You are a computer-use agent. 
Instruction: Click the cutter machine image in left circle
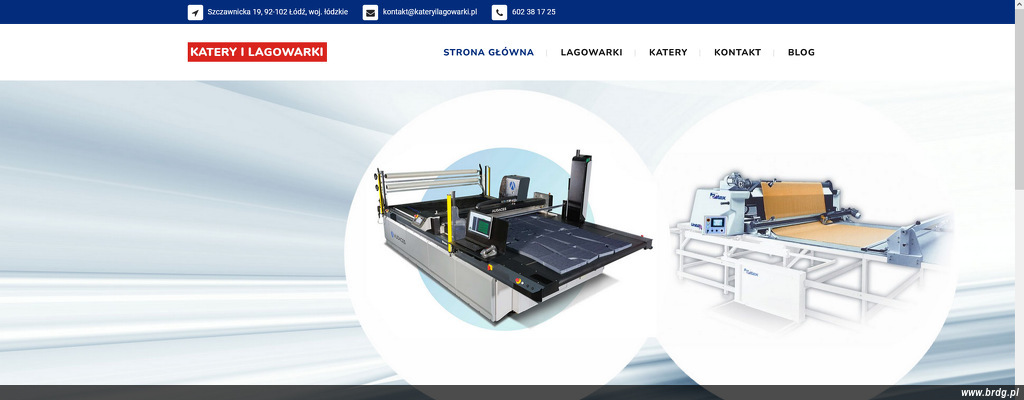pos(500,240)
